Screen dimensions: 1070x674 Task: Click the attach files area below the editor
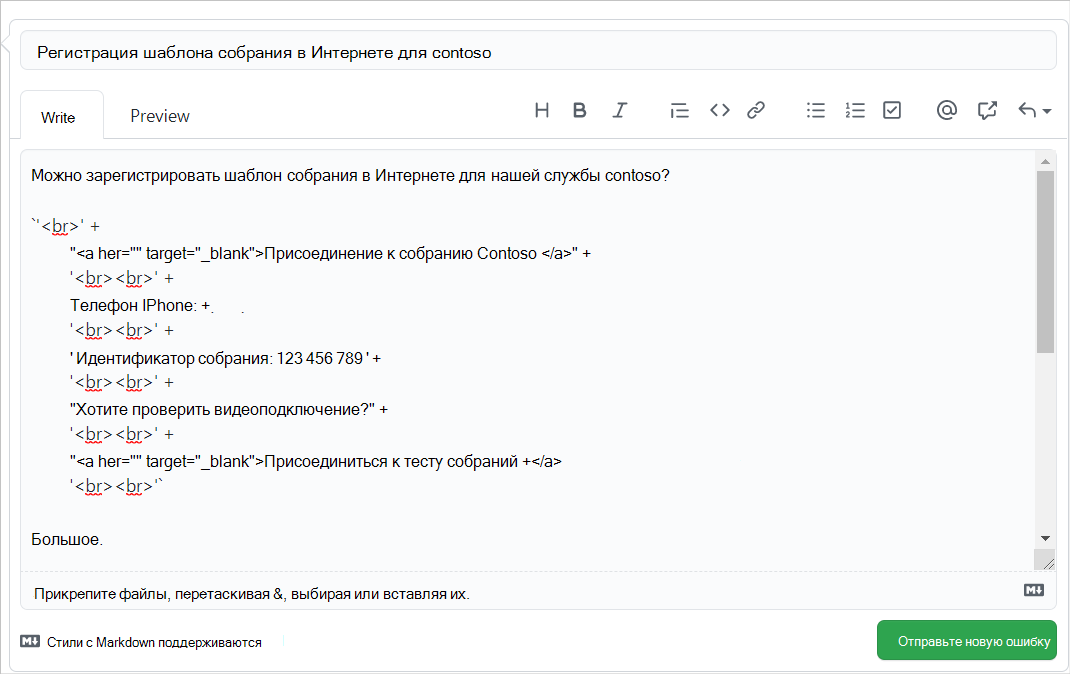pos(538,591)
